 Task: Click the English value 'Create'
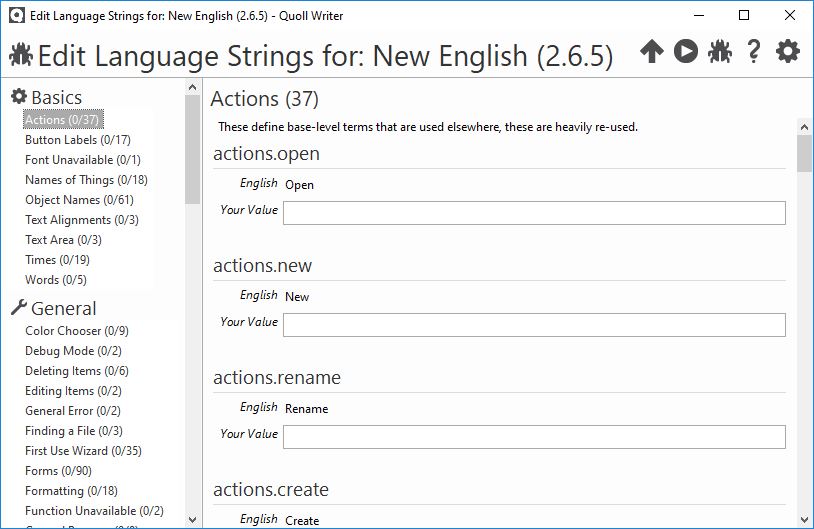302,521
